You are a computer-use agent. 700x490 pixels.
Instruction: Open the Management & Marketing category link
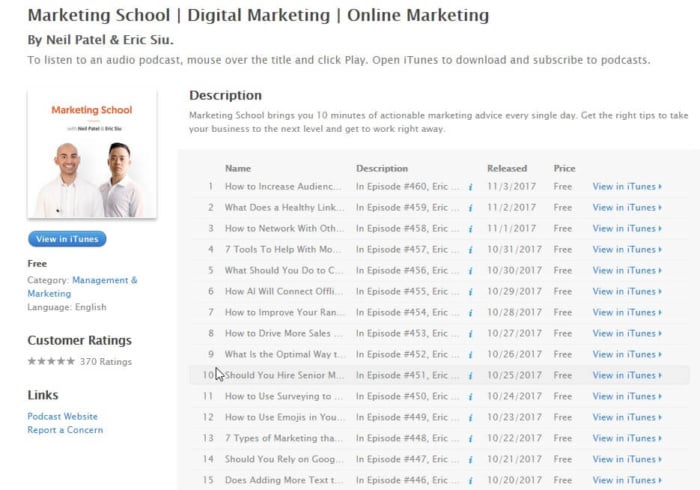click(x=82, y=287)
